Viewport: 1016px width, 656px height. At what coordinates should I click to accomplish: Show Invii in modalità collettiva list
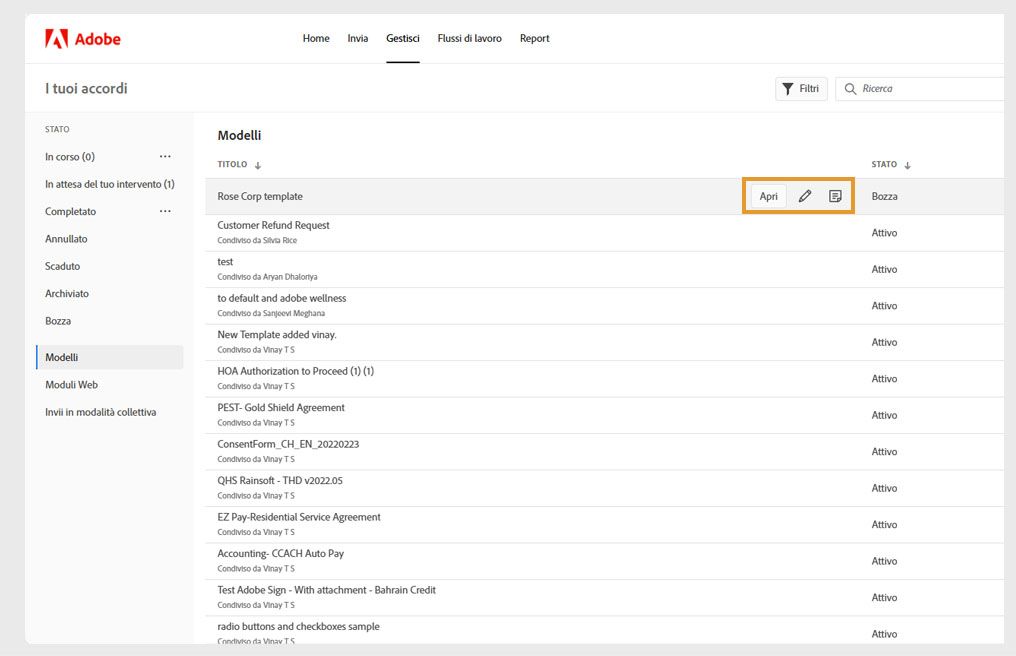click(x=100, y=412)
